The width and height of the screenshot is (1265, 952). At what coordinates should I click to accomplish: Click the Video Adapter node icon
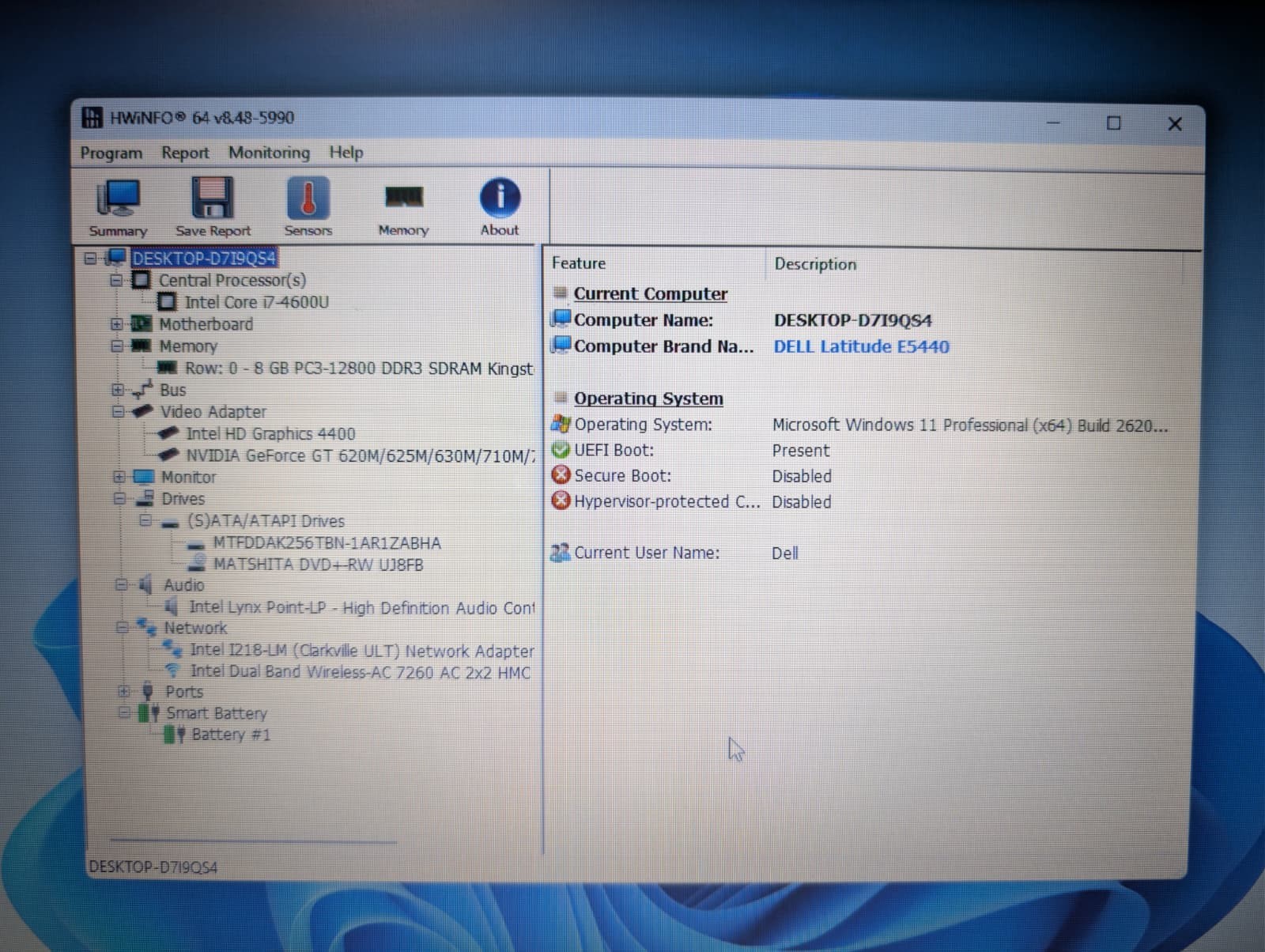point(142,411)
